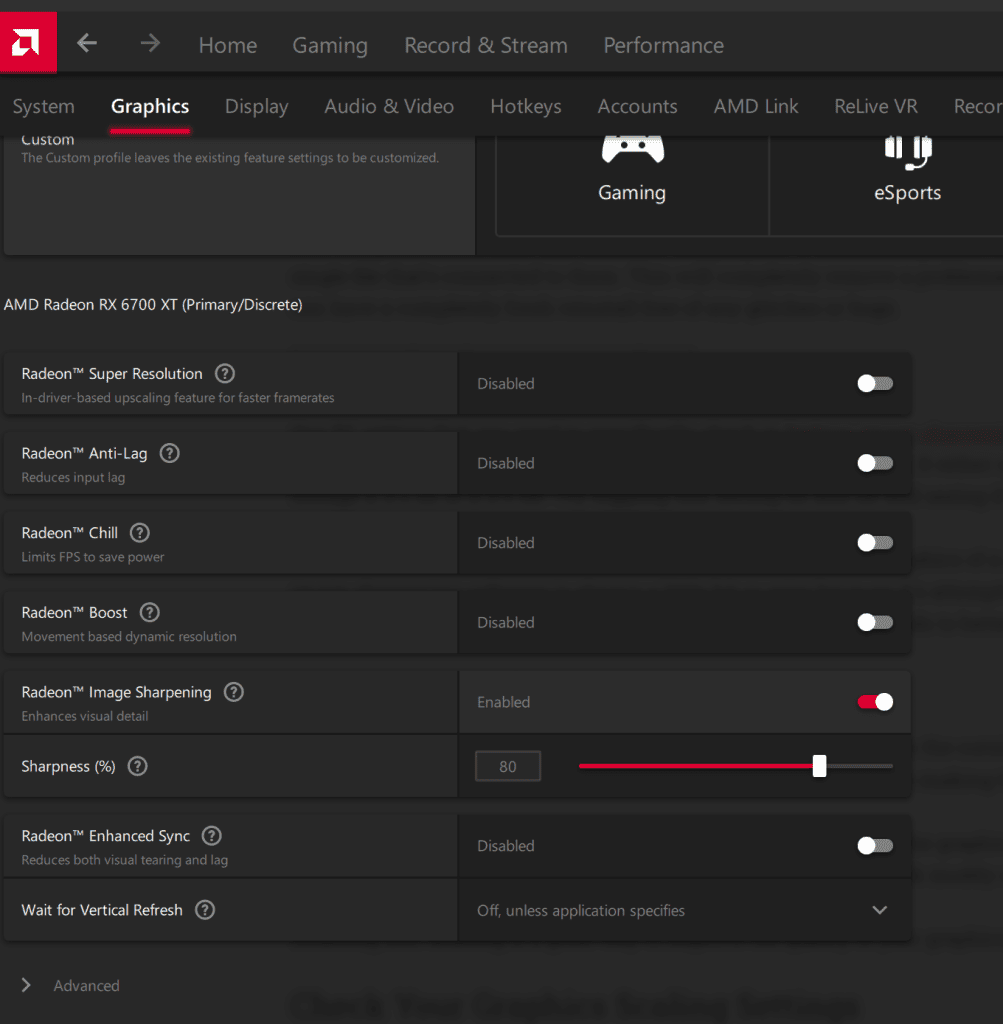Click the 'Enabled' status of Image Sharpening

pyautogui.click(x=503, y=702)
